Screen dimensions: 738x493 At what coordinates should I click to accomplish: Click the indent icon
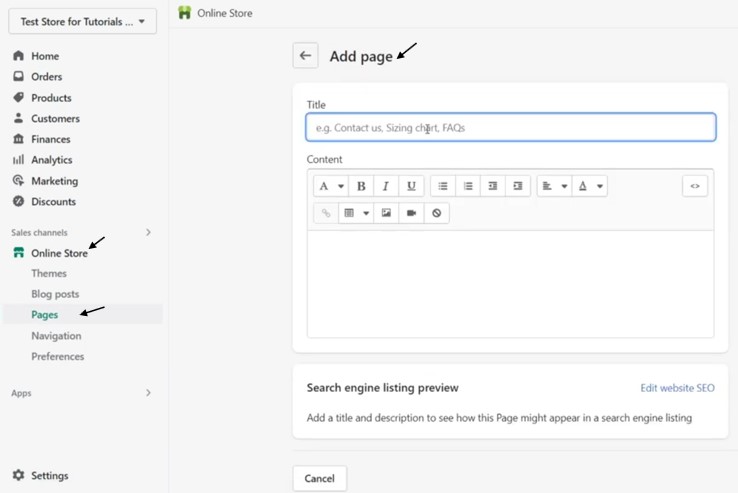(x=518, y=186)
